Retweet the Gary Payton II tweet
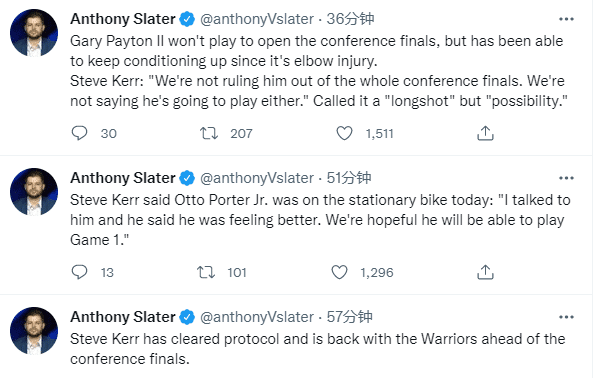 pos(209,133)
